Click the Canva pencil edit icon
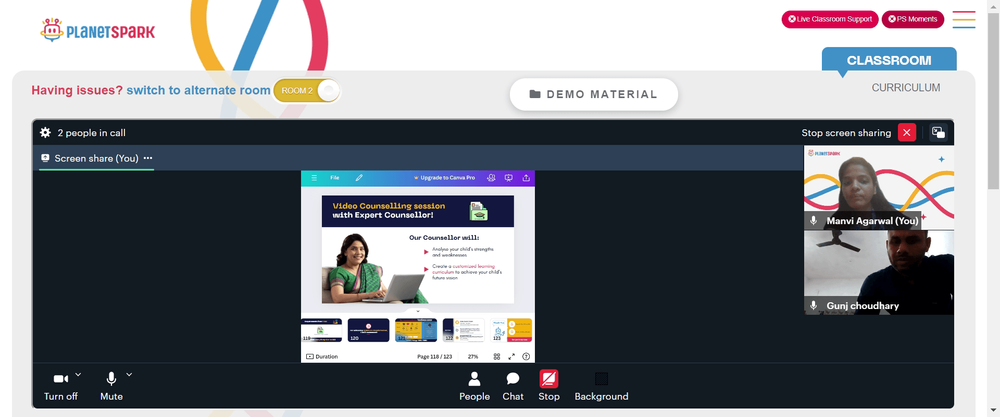The height and width of the screenshot is (417, 1000). tap(359, 178)
